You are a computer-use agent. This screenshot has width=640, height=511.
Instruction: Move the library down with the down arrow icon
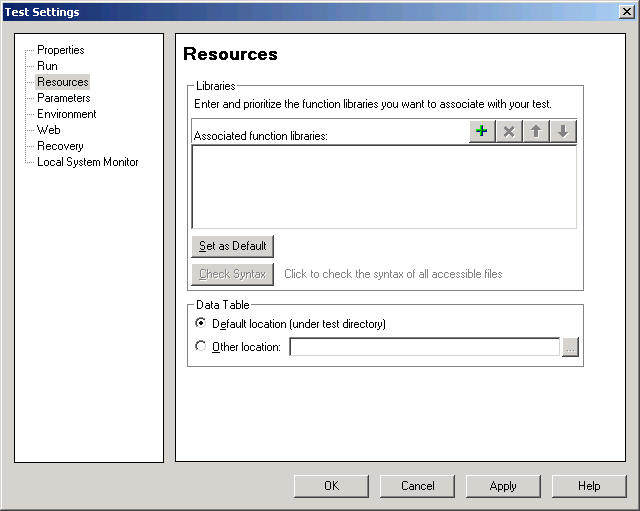[563, 131]
